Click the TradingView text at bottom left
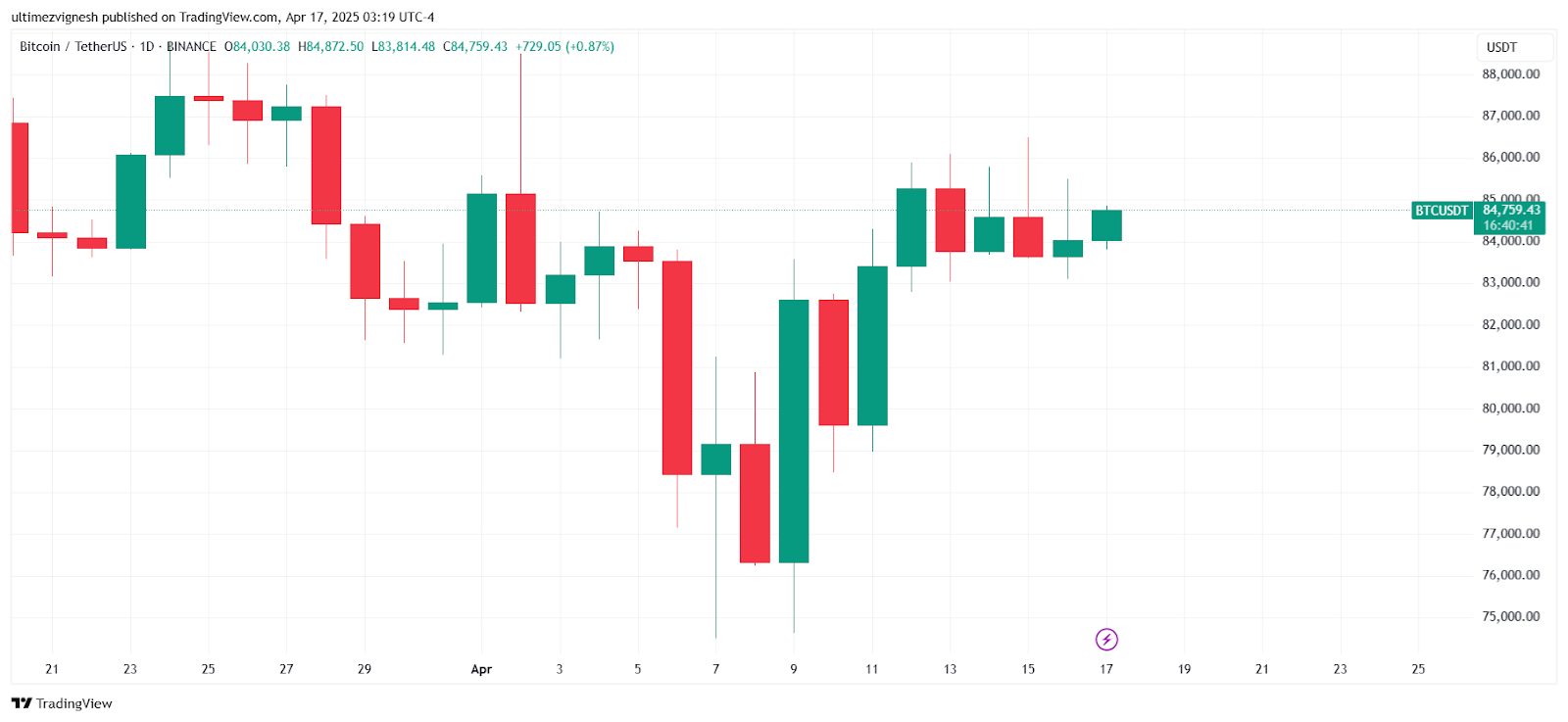This screenshot has height=722, width=1568. click(x=74, y=703)
